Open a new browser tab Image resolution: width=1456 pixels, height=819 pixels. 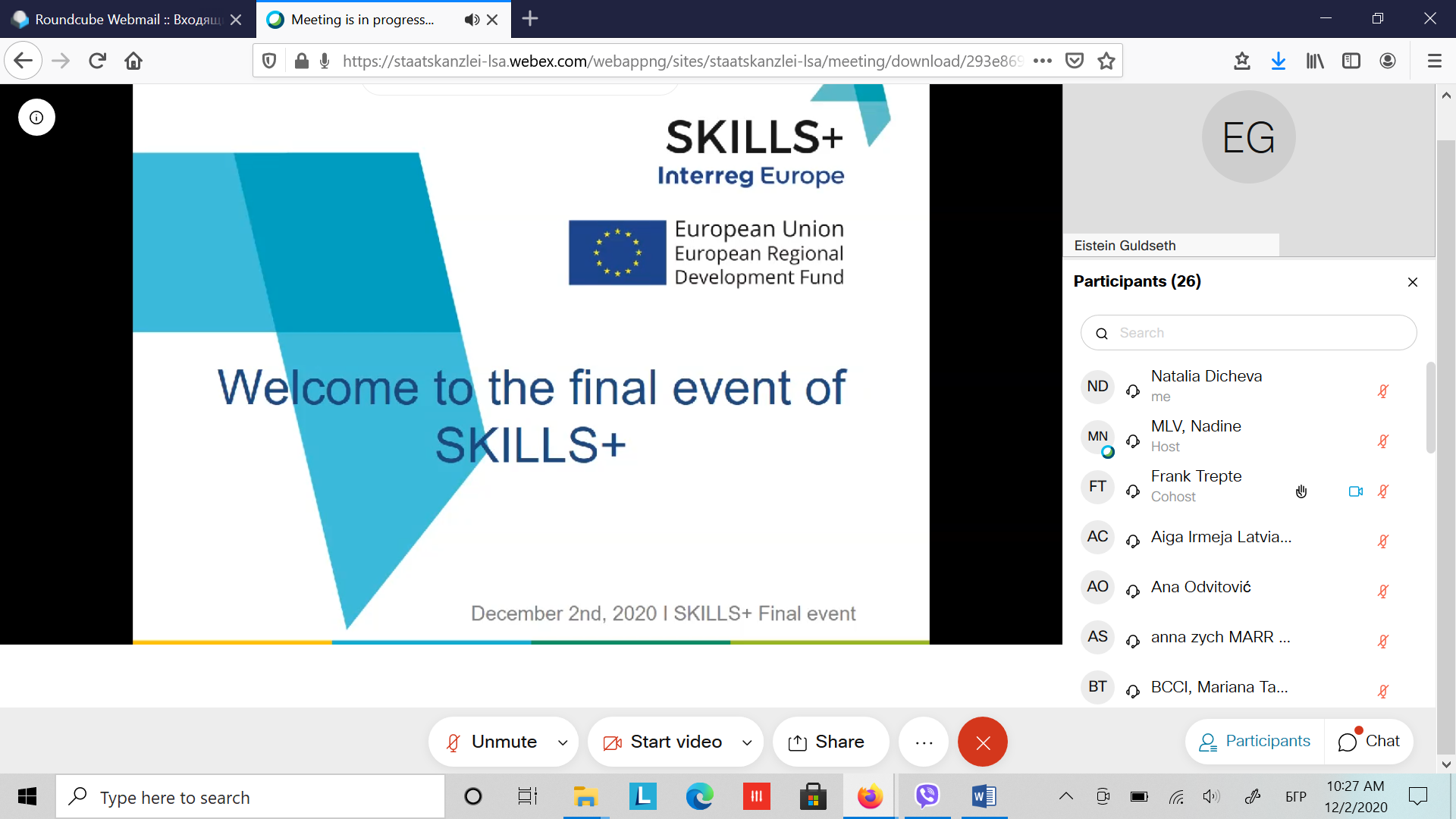tap(530, 19)
